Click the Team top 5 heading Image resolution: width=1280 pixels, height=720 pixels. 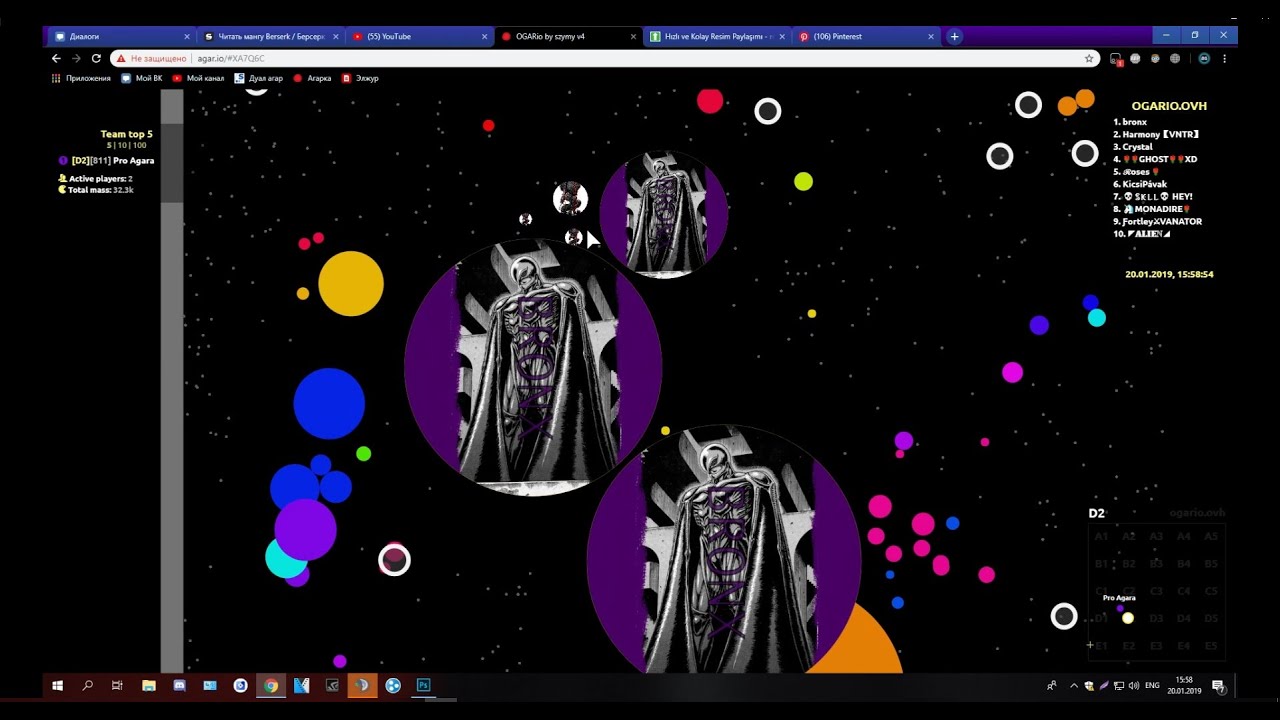[126, 134]
